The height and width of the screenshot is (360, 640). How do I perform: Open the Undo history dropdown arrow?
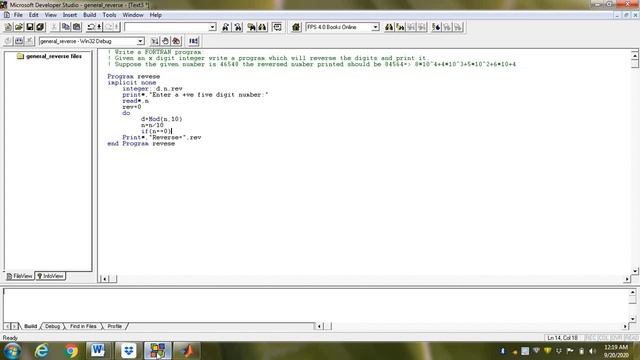pyautogui.click(x=99, y=27)
